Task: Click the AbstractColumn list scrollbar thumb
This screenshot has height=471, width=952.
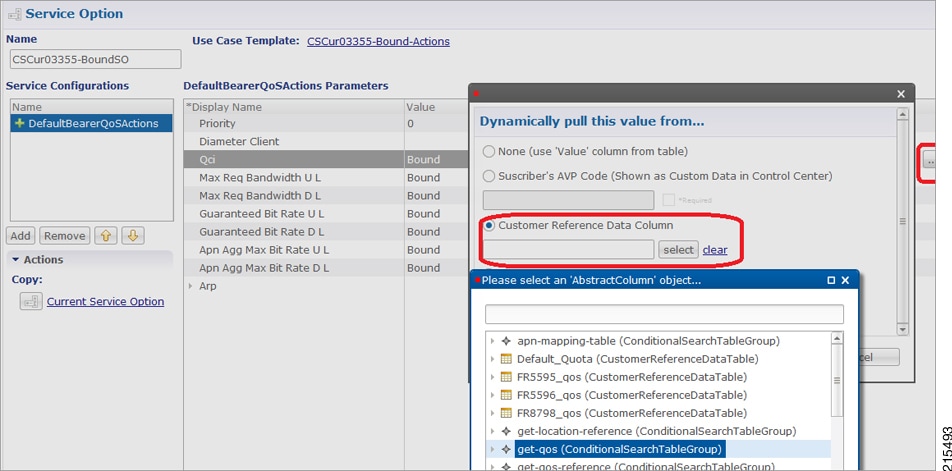Action: click(837, 381)
